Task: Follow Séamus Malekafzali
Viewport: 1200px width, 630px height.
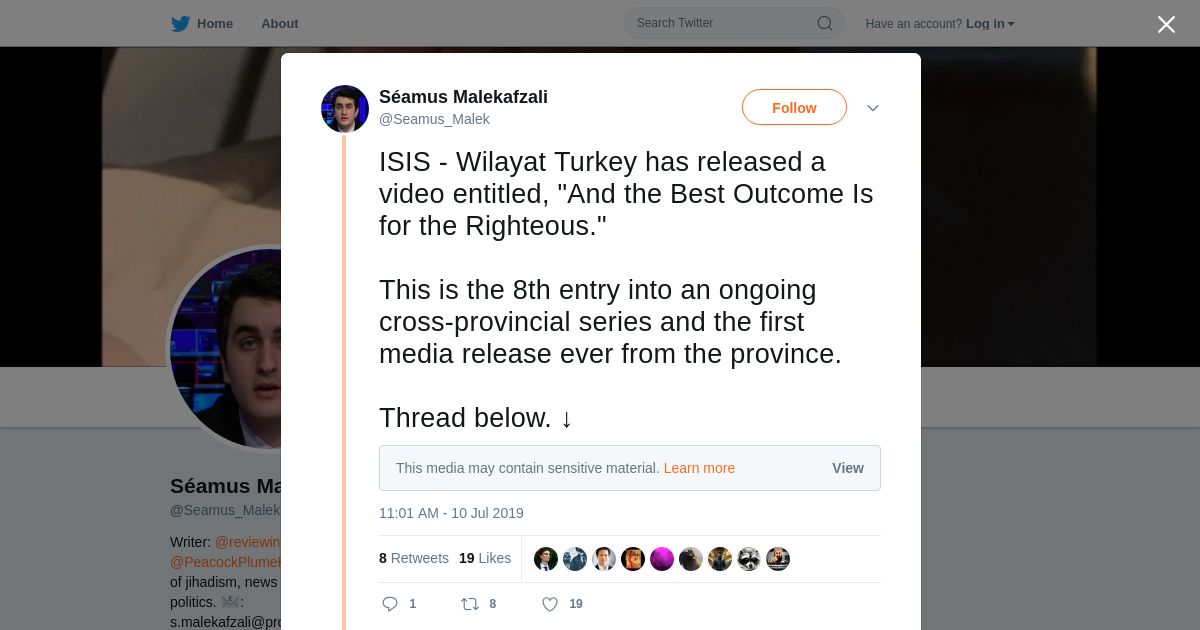Action: coord(794,107)
